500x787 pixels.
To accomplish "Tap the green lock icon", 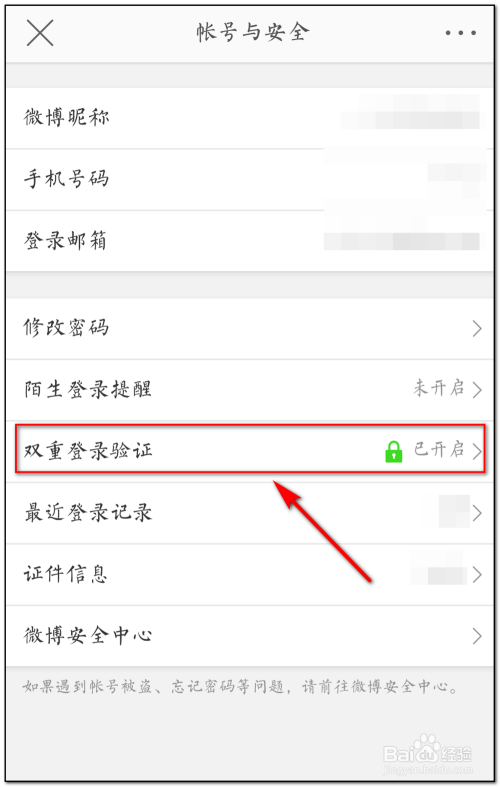I will click(x=394, y=451).
